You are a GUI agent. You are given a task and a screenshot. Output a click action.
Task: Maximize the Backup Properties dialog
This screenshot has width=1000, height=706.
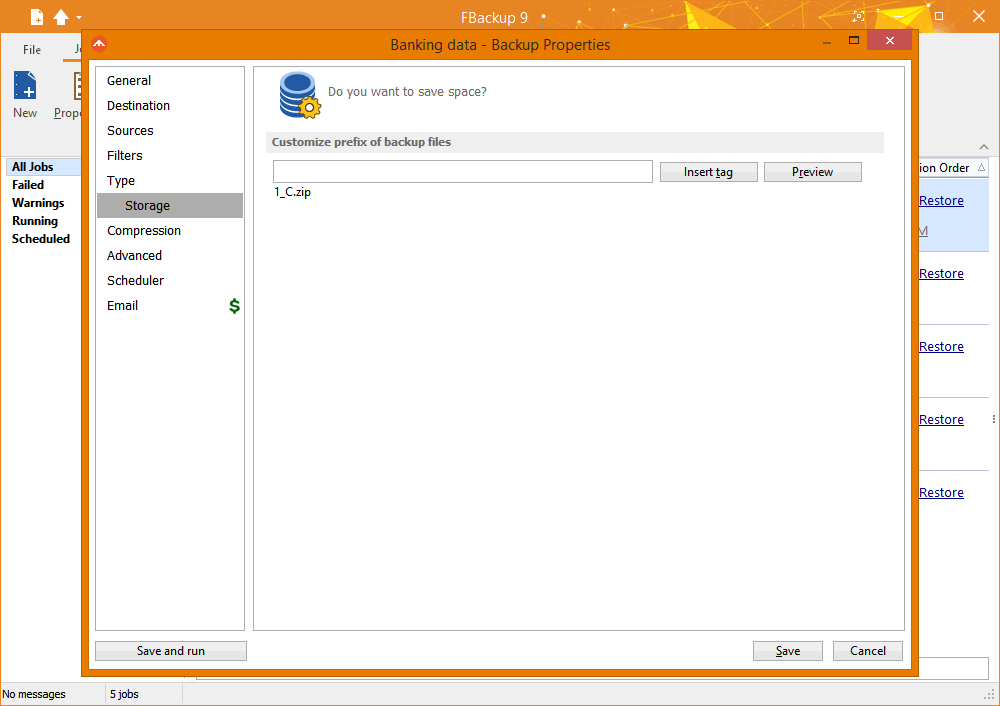tap(854, 41)
